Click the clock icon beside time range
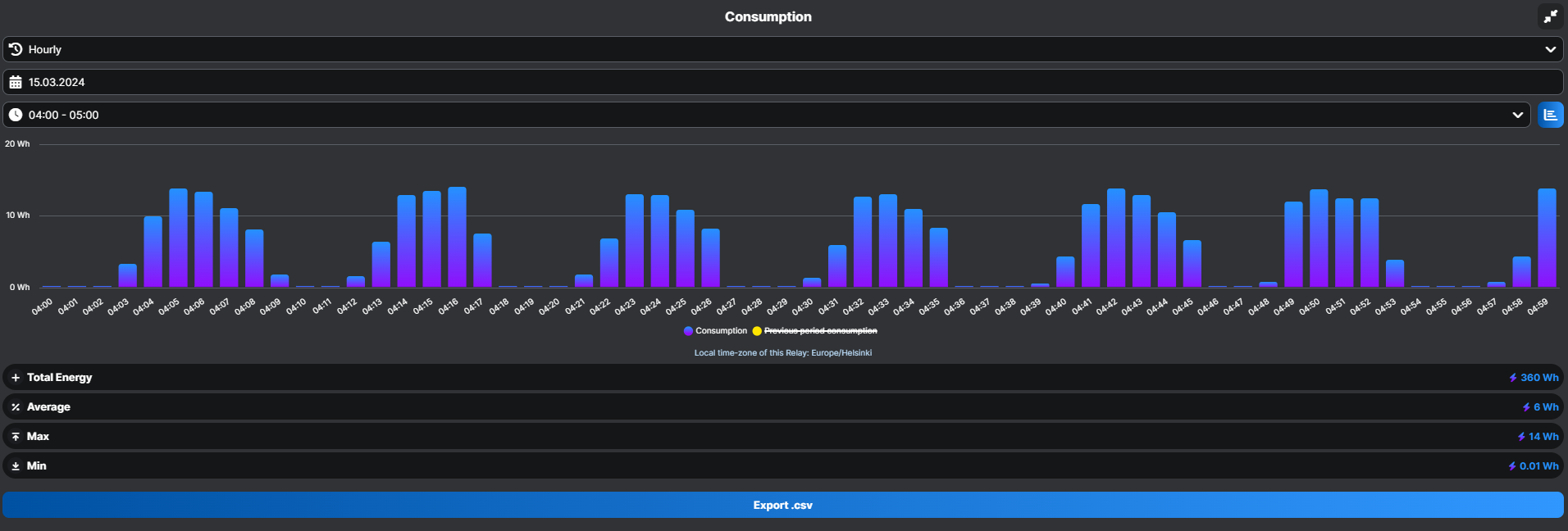This screenshot has height=531, width=1568. [x=16, y=115]
